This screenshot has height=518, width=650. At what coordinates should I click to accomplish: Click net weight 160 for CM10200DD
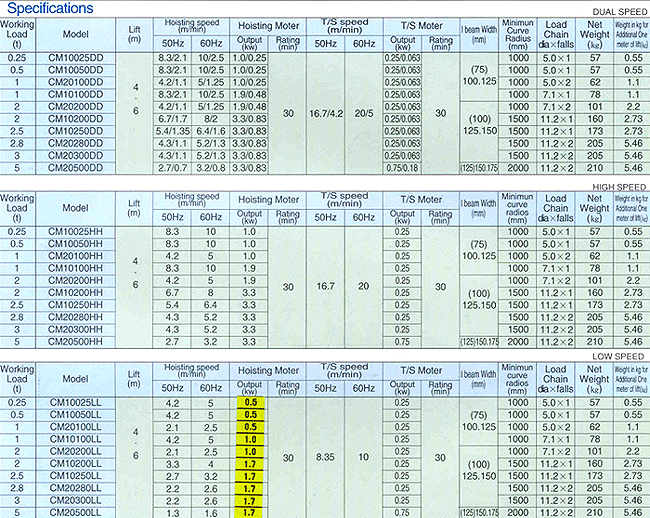tap(595, 119)
